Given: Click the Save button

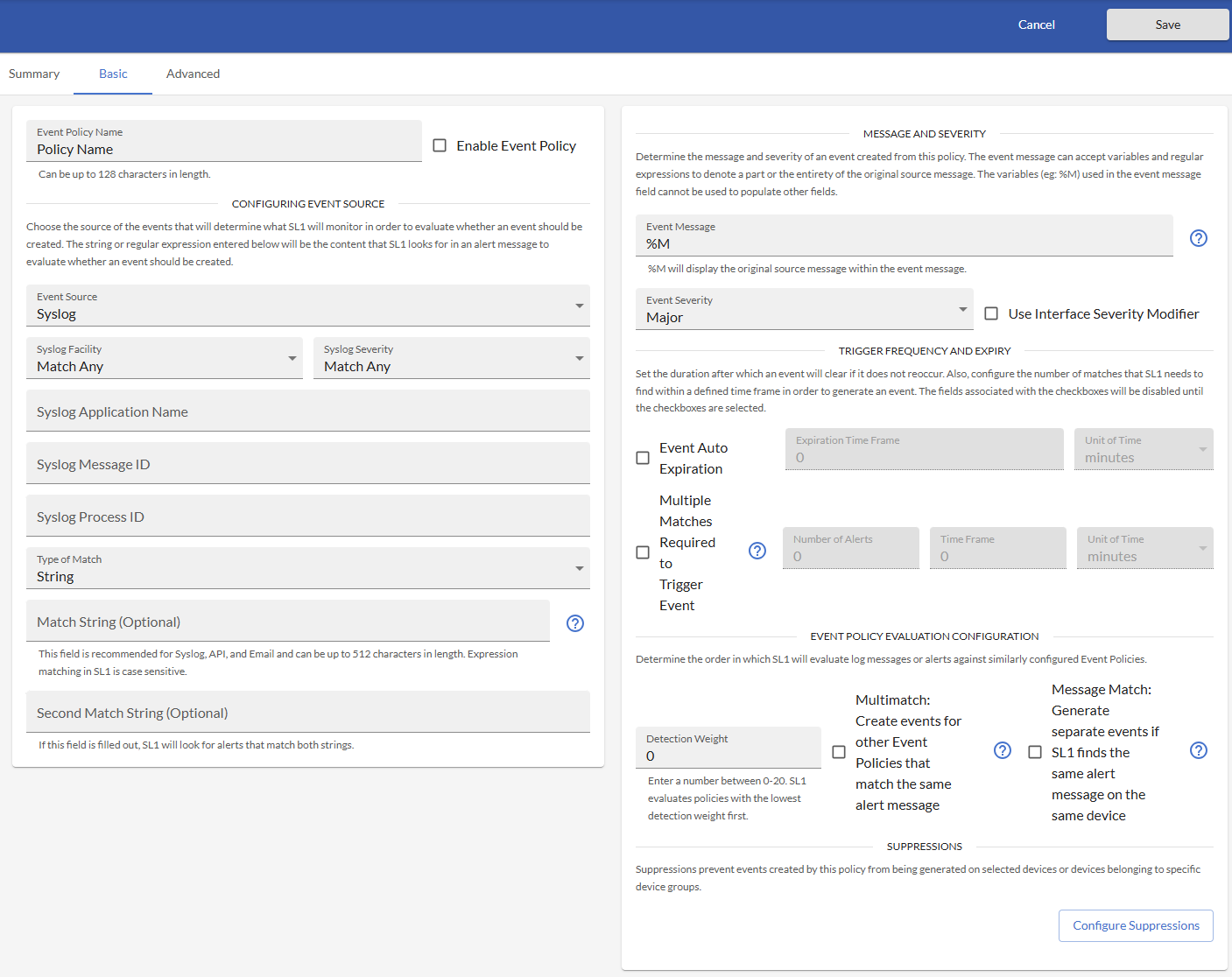Looking at the screenshot, I should 1167,25.
